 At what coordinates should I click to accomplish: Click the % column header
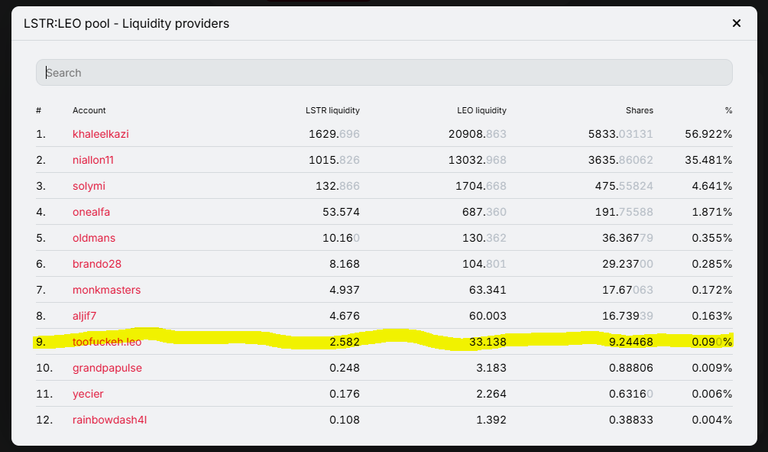tap(728, 110)
